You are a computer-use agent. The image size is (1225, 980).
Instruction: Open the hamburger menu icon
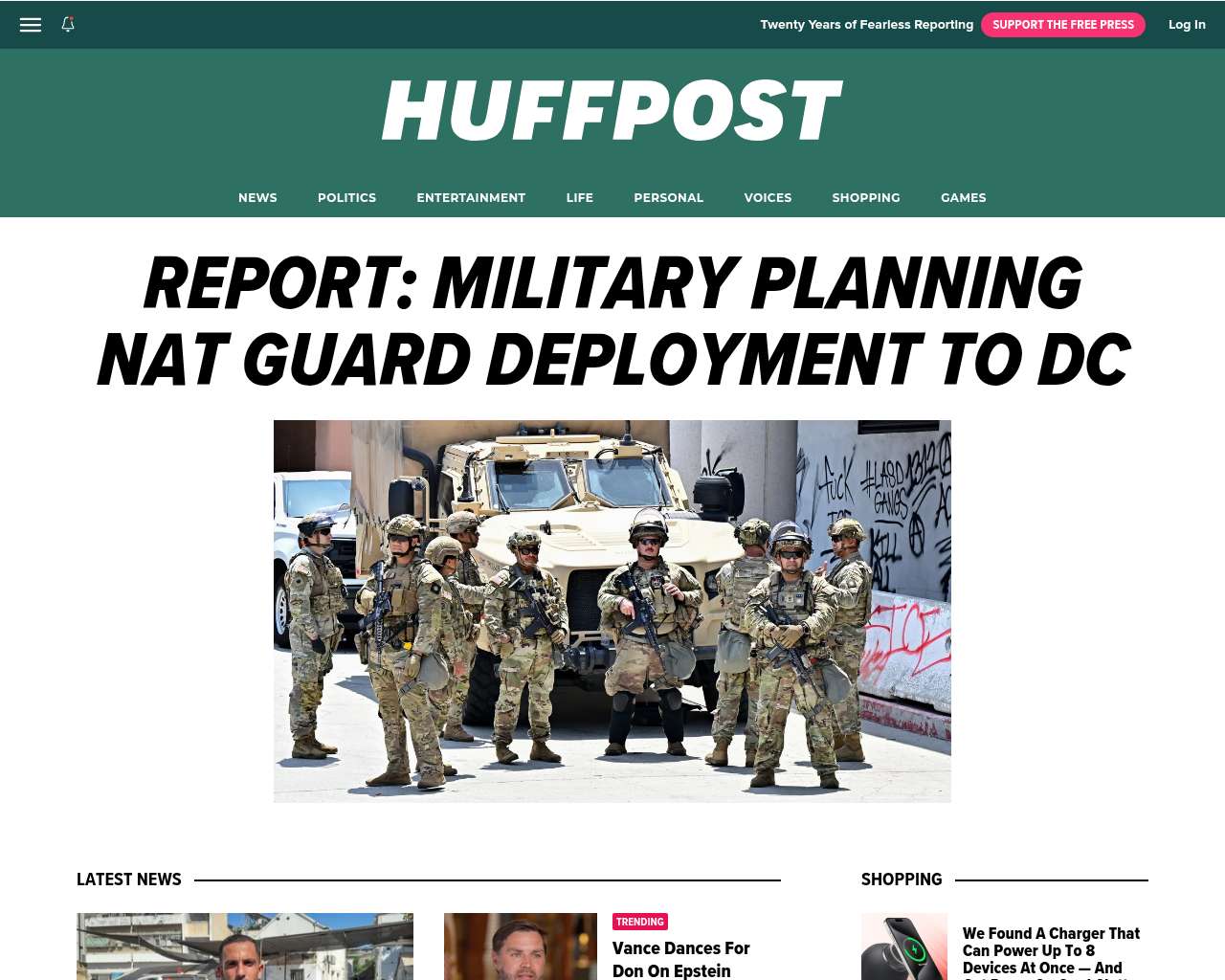[x=31, y=25]
